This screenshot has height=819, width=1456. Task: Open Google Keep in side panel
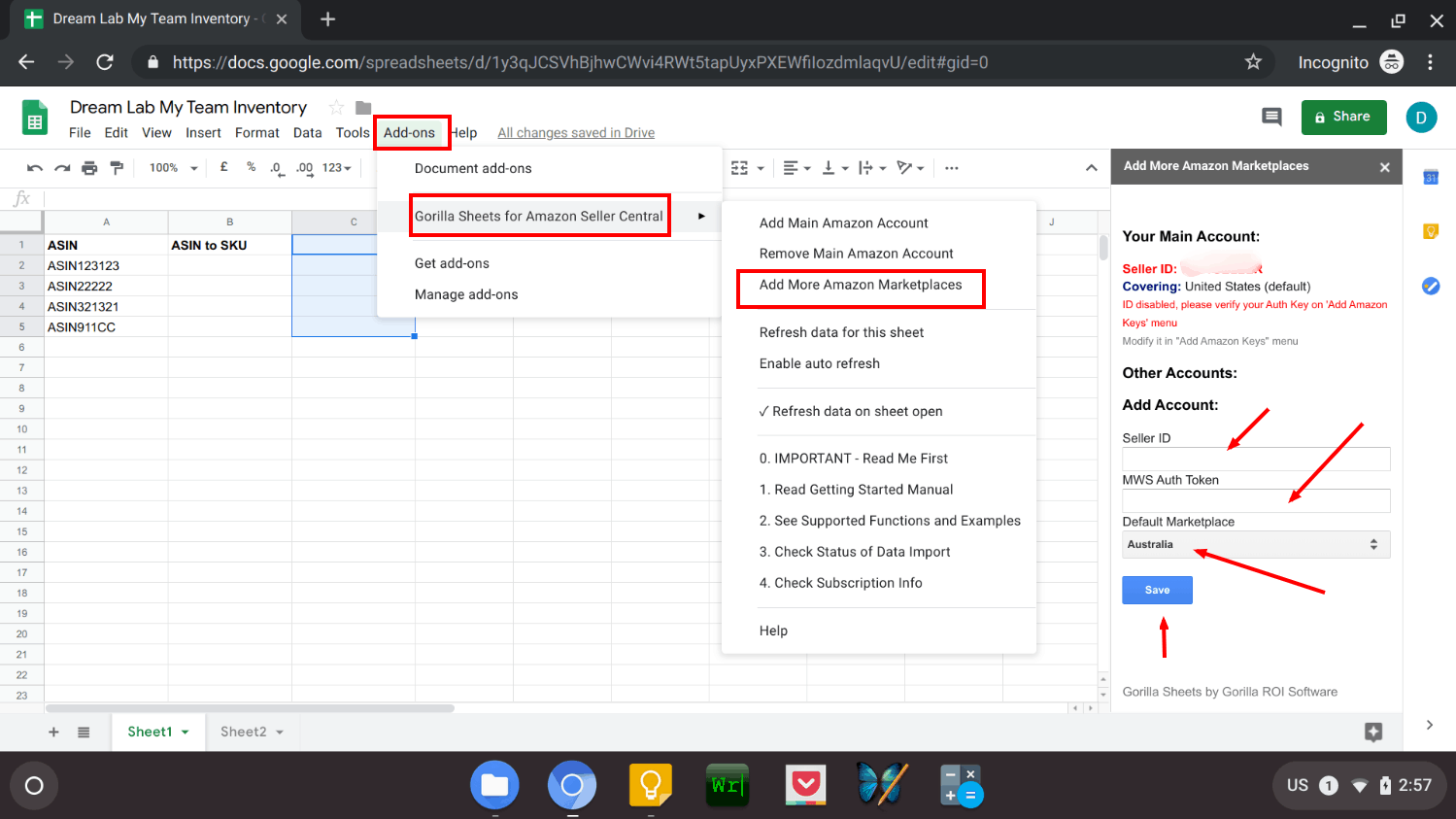point(1430,231)
